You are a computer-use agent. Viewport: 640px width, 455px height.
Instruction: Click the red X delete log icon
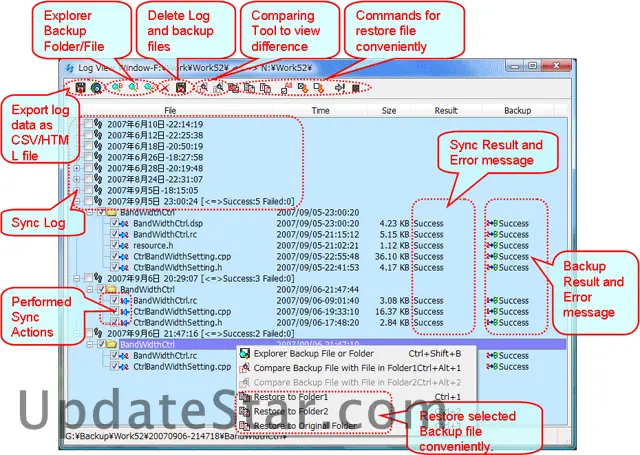click(x=165, y=88)
